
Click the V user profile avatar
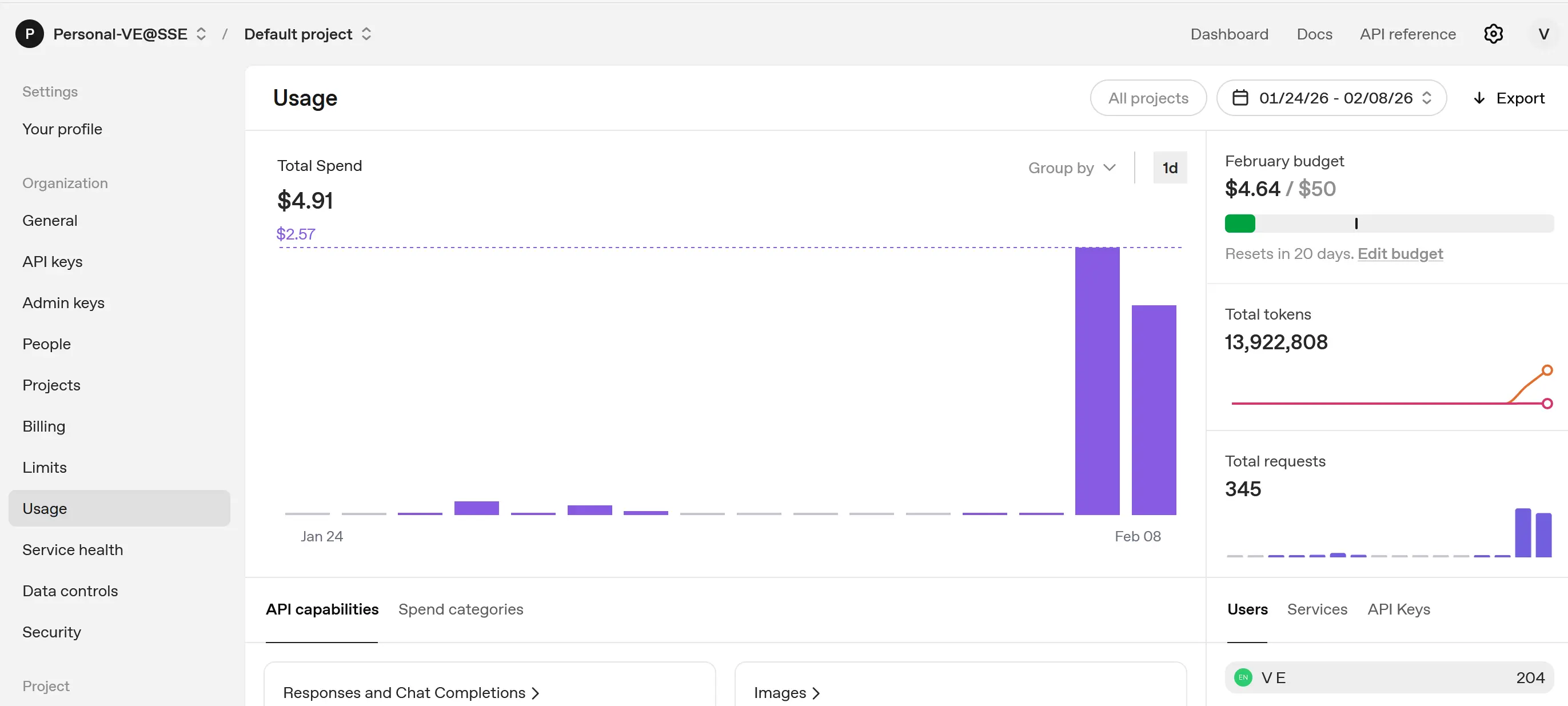coord(1543,34)
